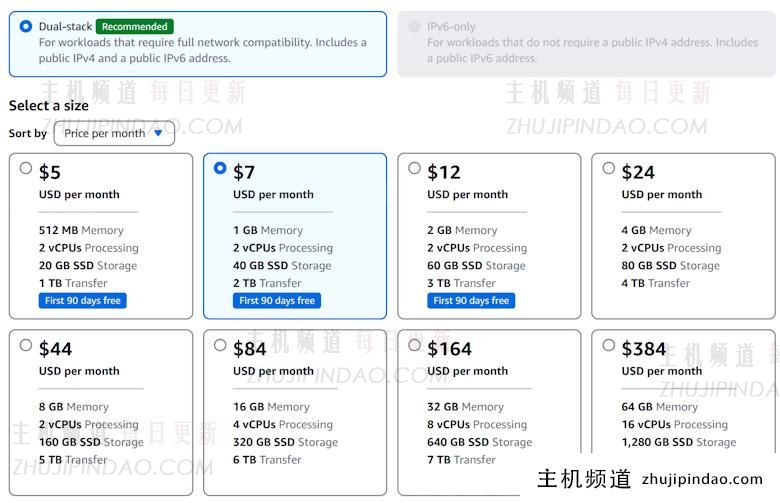Click the 4 GB Memory text

point(656,230)
